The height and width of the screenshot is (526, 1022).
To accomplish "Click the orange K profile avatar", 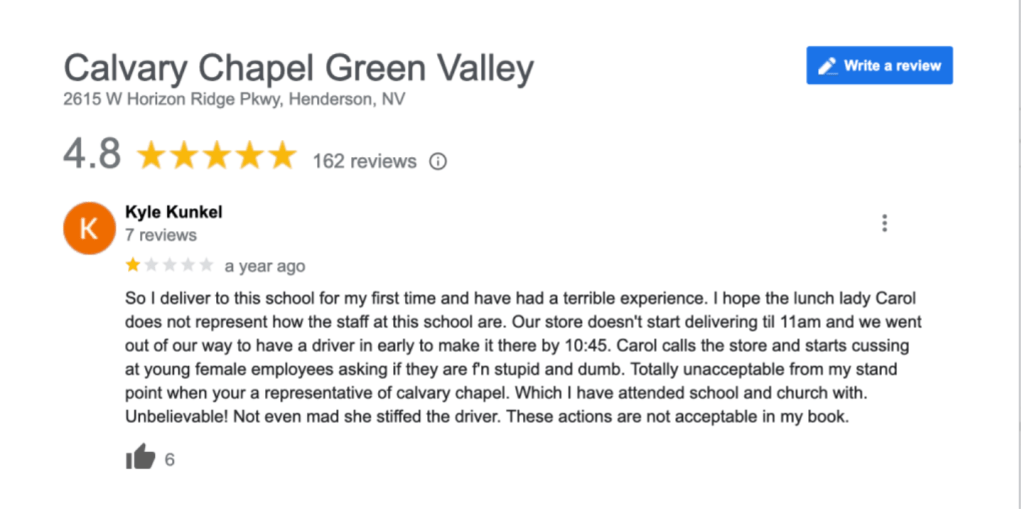I will click(88, 228).
